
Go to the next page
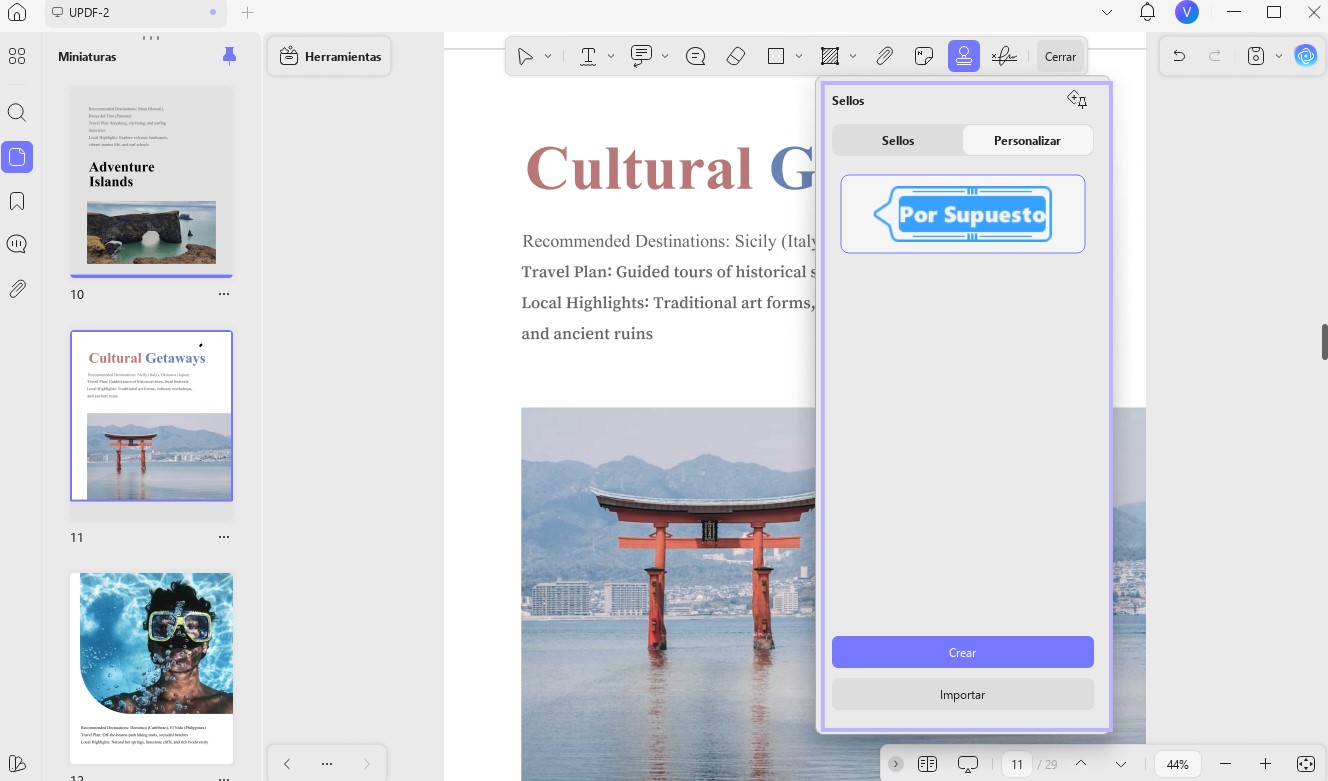(x=1121, y=764)
